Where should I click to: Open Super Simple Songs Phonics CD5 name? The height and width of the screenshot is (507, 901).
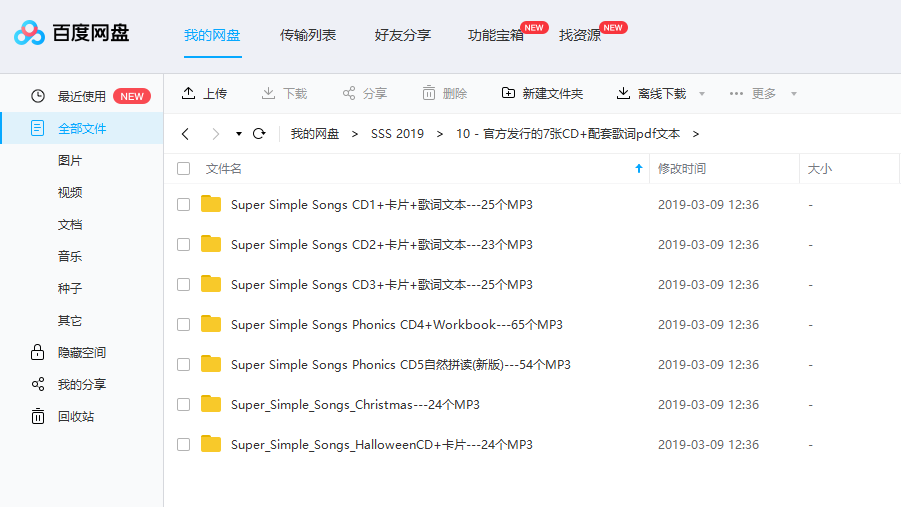[401, 364]
